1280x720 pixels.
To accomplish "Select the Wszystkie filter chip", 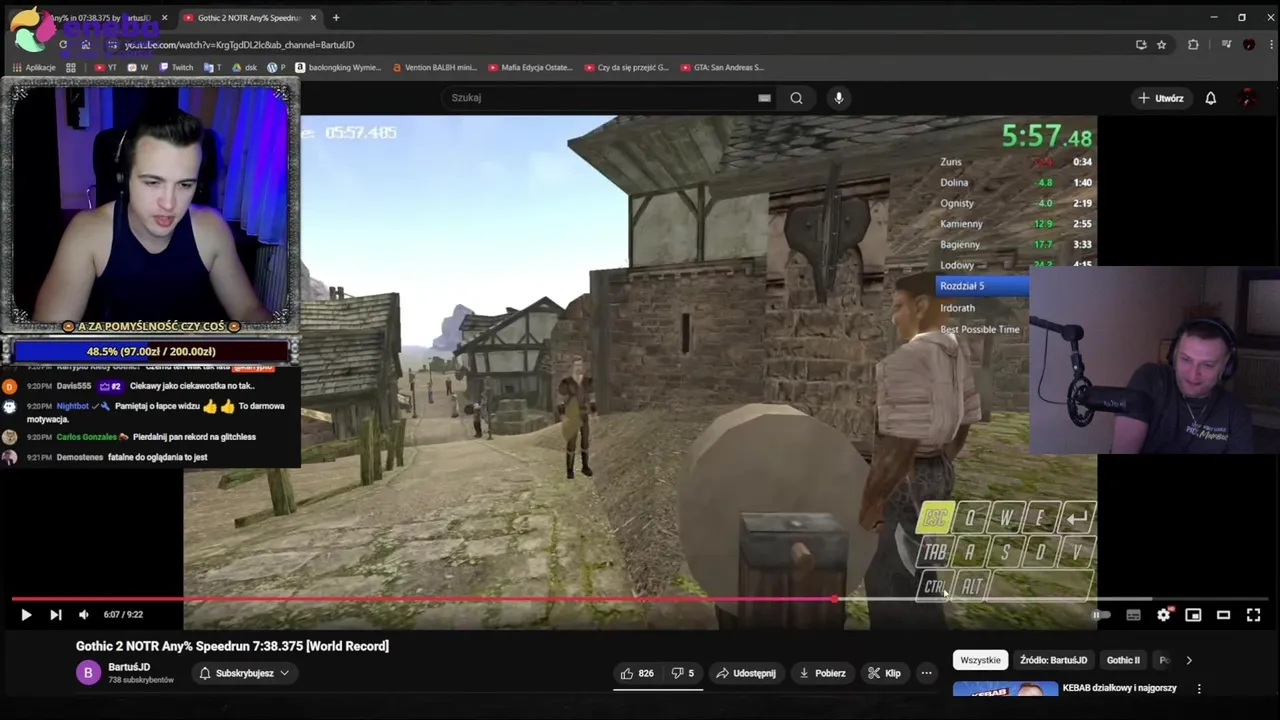I will [x=980, y=660].
